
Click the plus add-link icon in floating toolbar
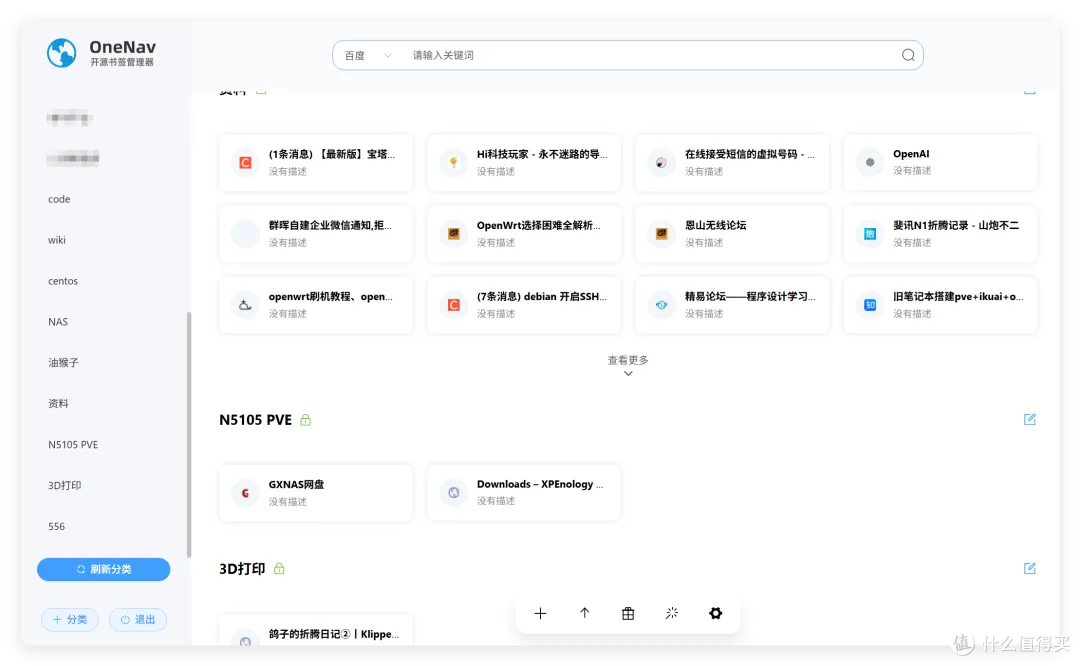click(540, 613)
